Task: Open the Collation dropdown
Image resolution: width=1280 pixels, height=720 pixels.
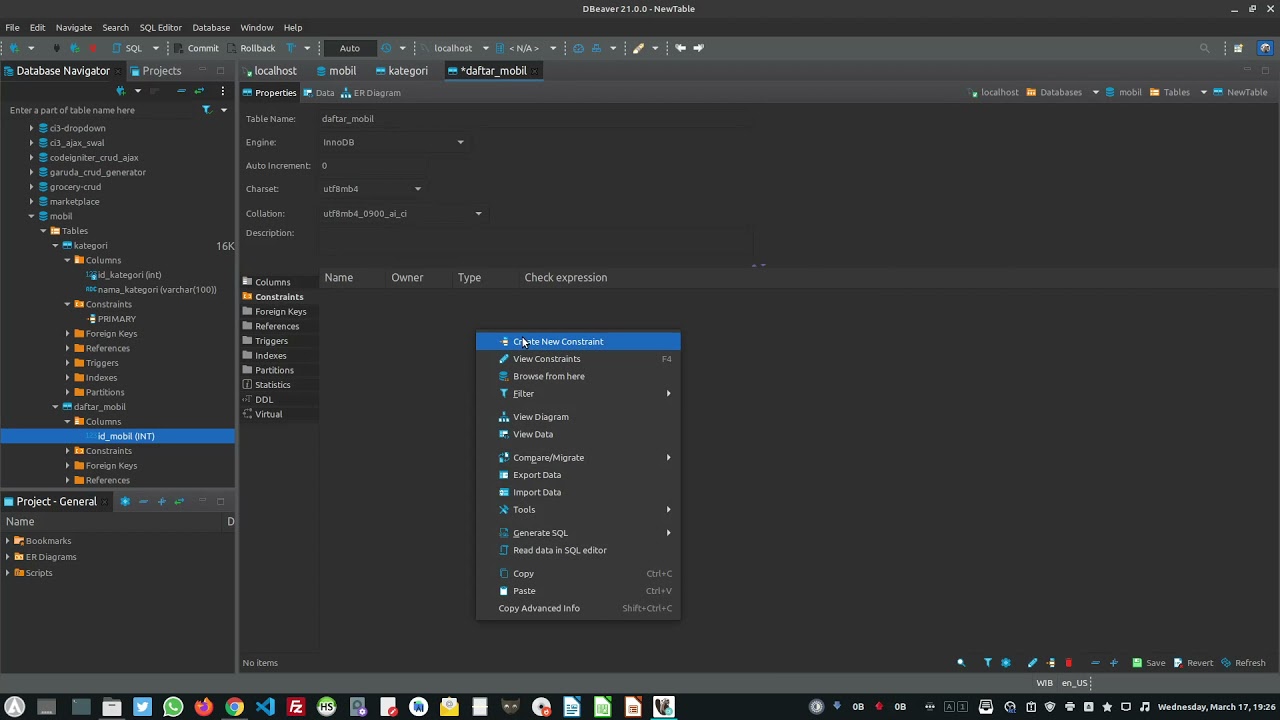Action: tap(402, 213)
